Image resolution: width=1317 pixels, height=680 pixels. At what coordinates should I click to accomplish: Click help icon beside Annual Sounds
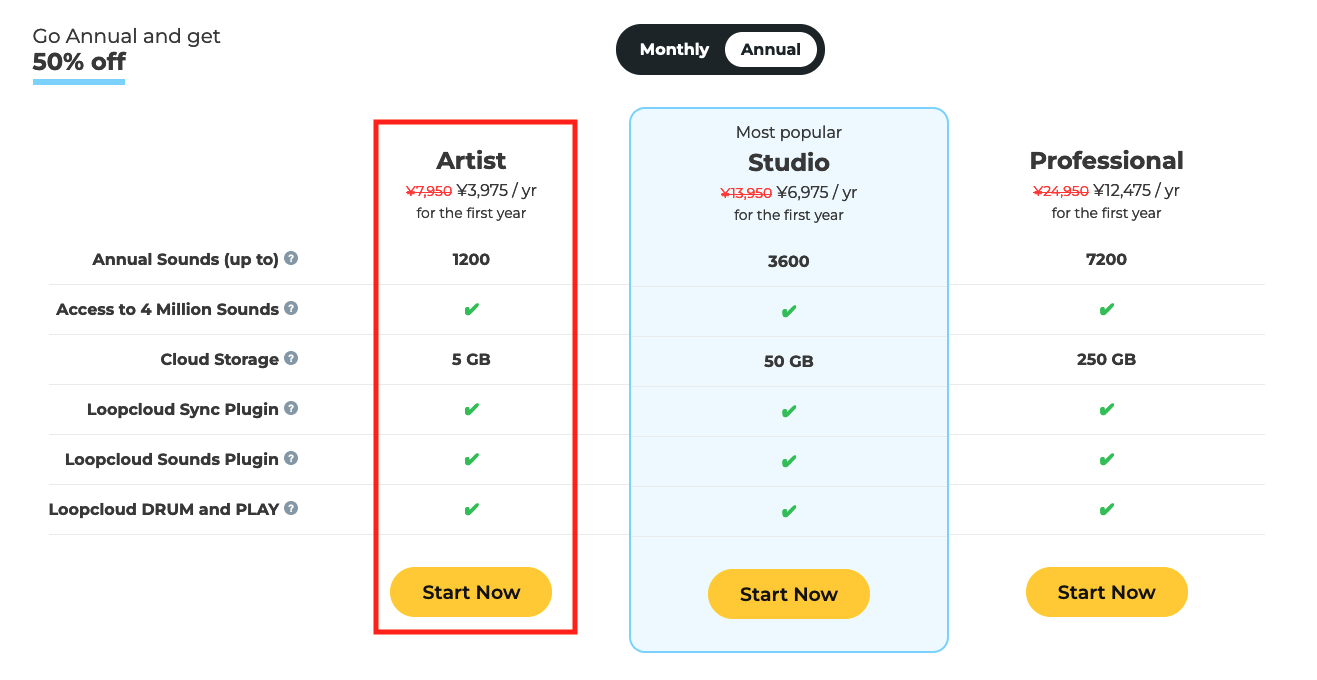click(x=291, y=258)
